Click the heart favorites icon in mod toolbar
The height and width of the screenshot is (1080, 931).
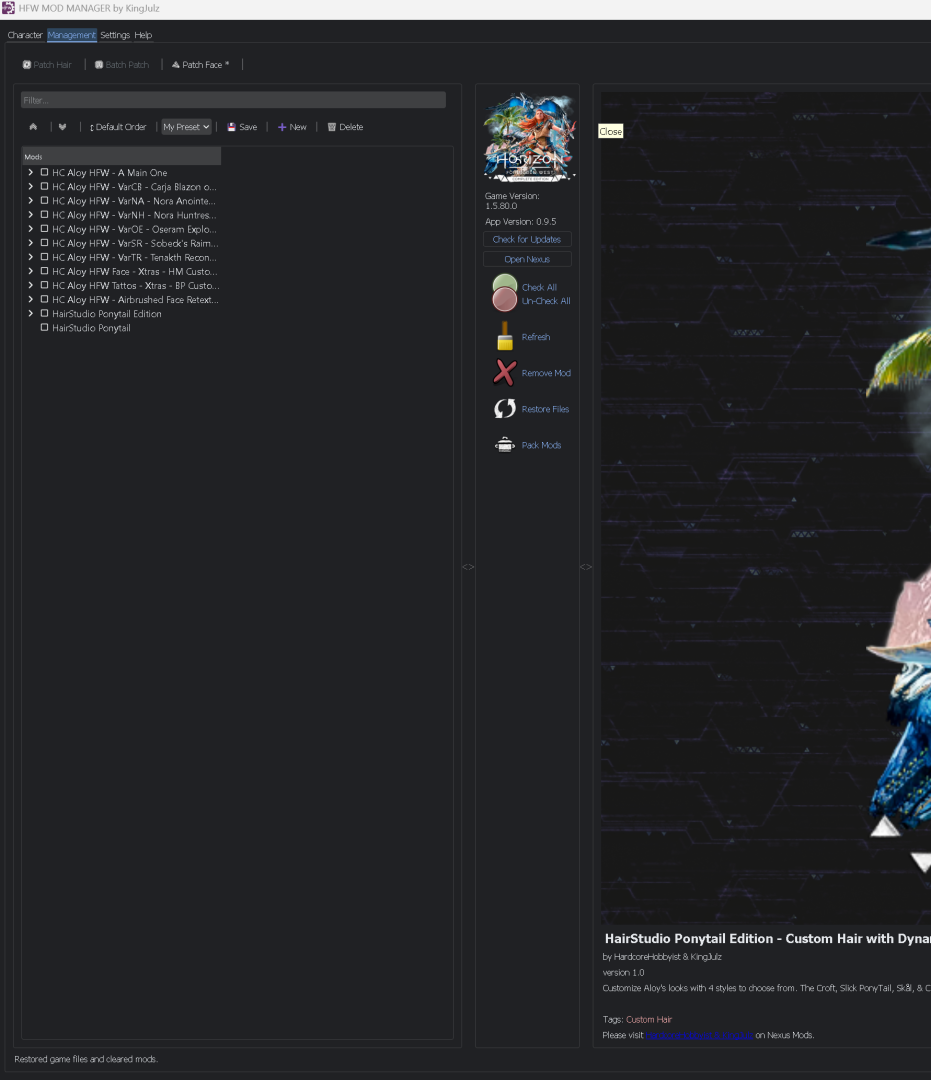click(63, 127)
